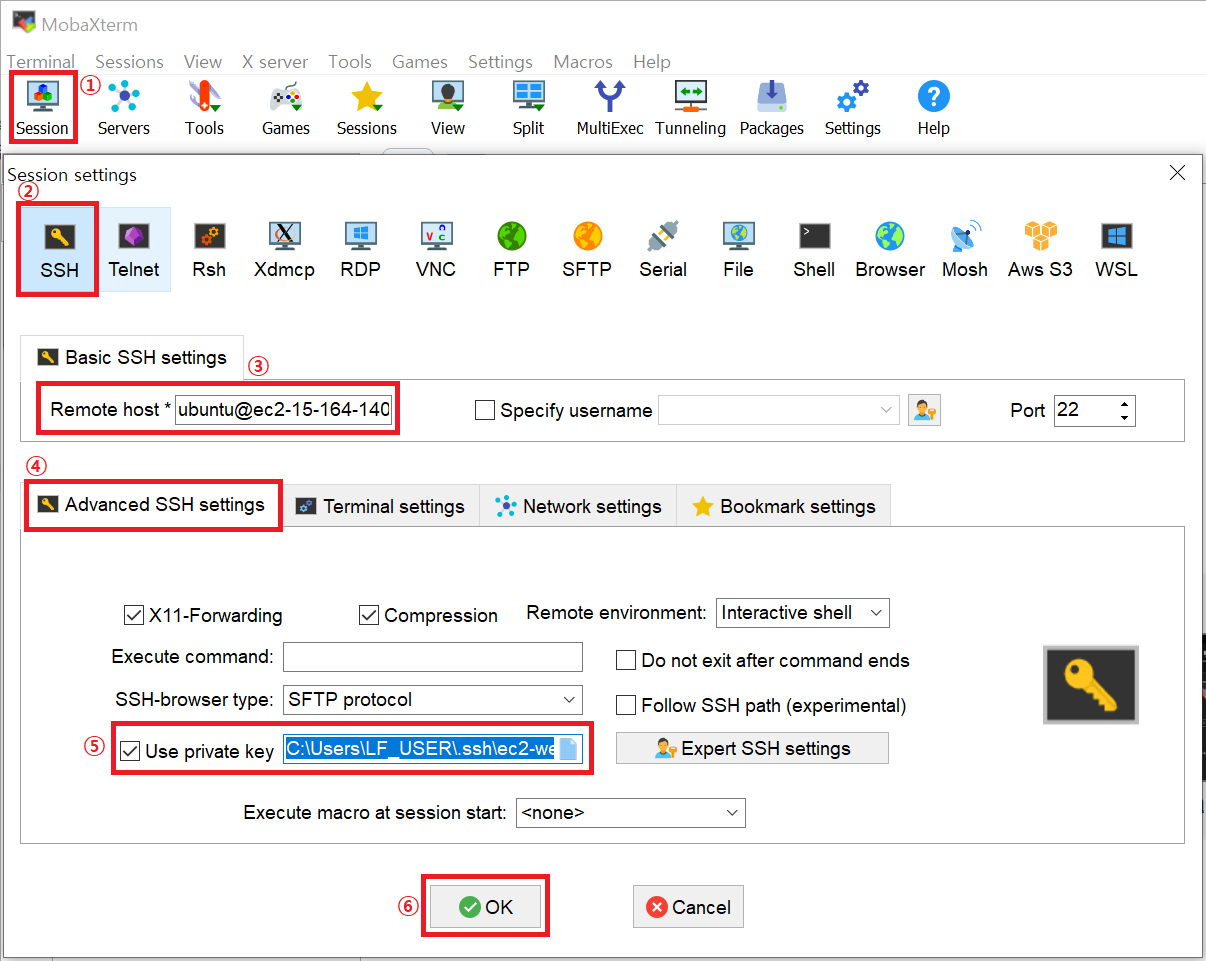The height and width of the screenshot is (961, 1206).
Task: Toggle the Use private key checkbox
Action: pos(130,751)
